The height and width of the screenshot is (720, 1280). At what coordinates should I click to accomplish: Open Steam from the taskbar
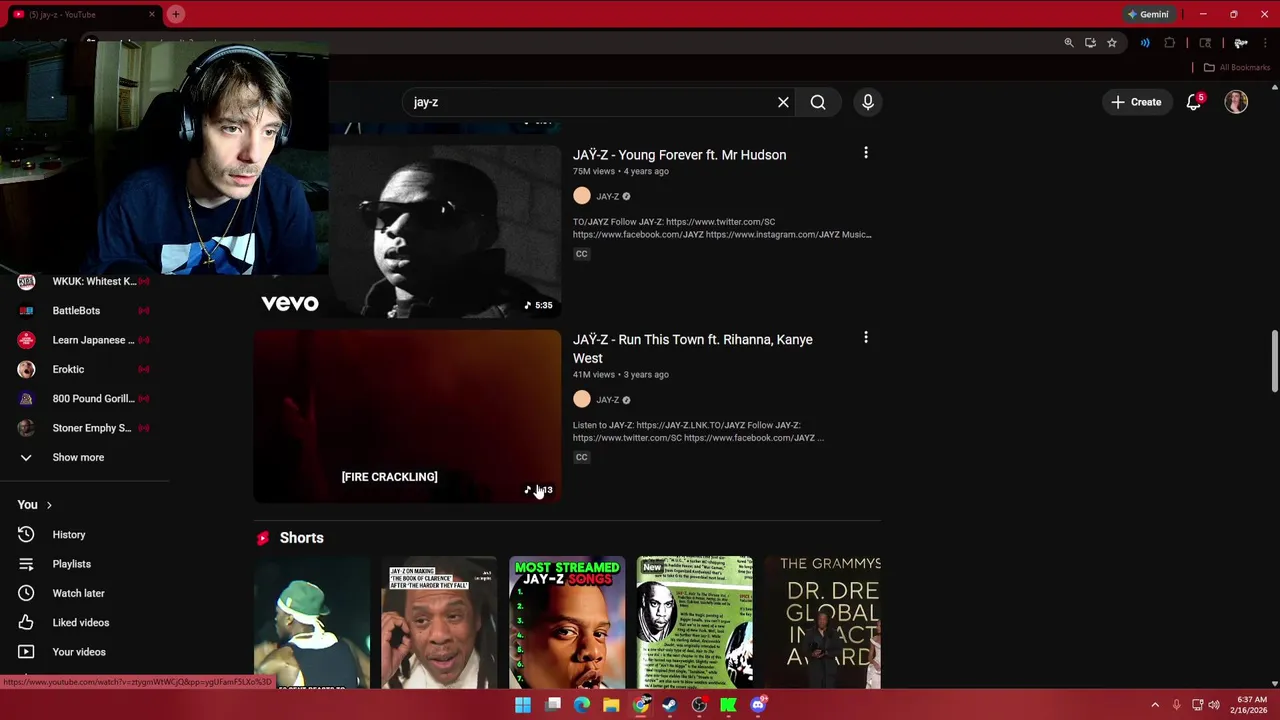tap(670, 705)
